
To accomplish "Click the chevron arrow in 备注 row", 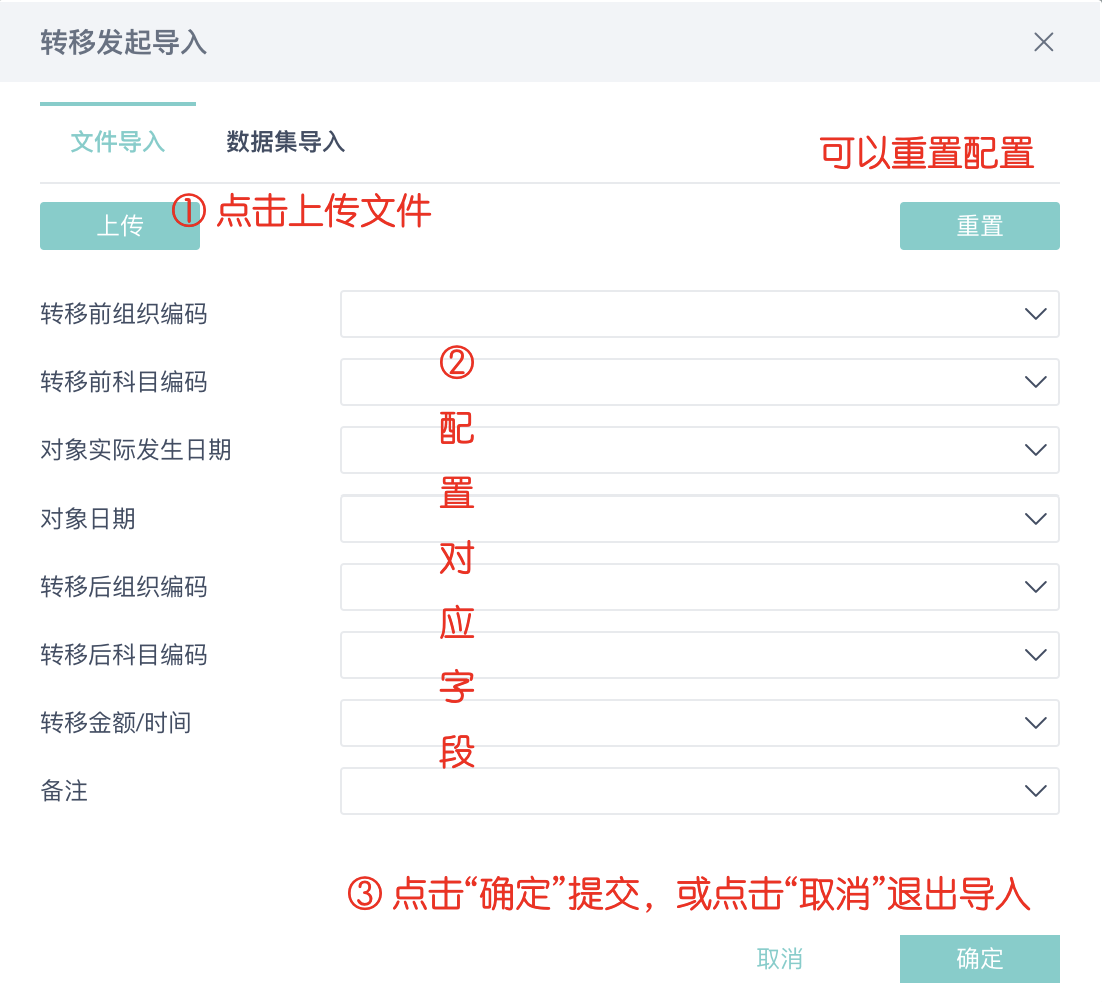I will click(1035, 791).
